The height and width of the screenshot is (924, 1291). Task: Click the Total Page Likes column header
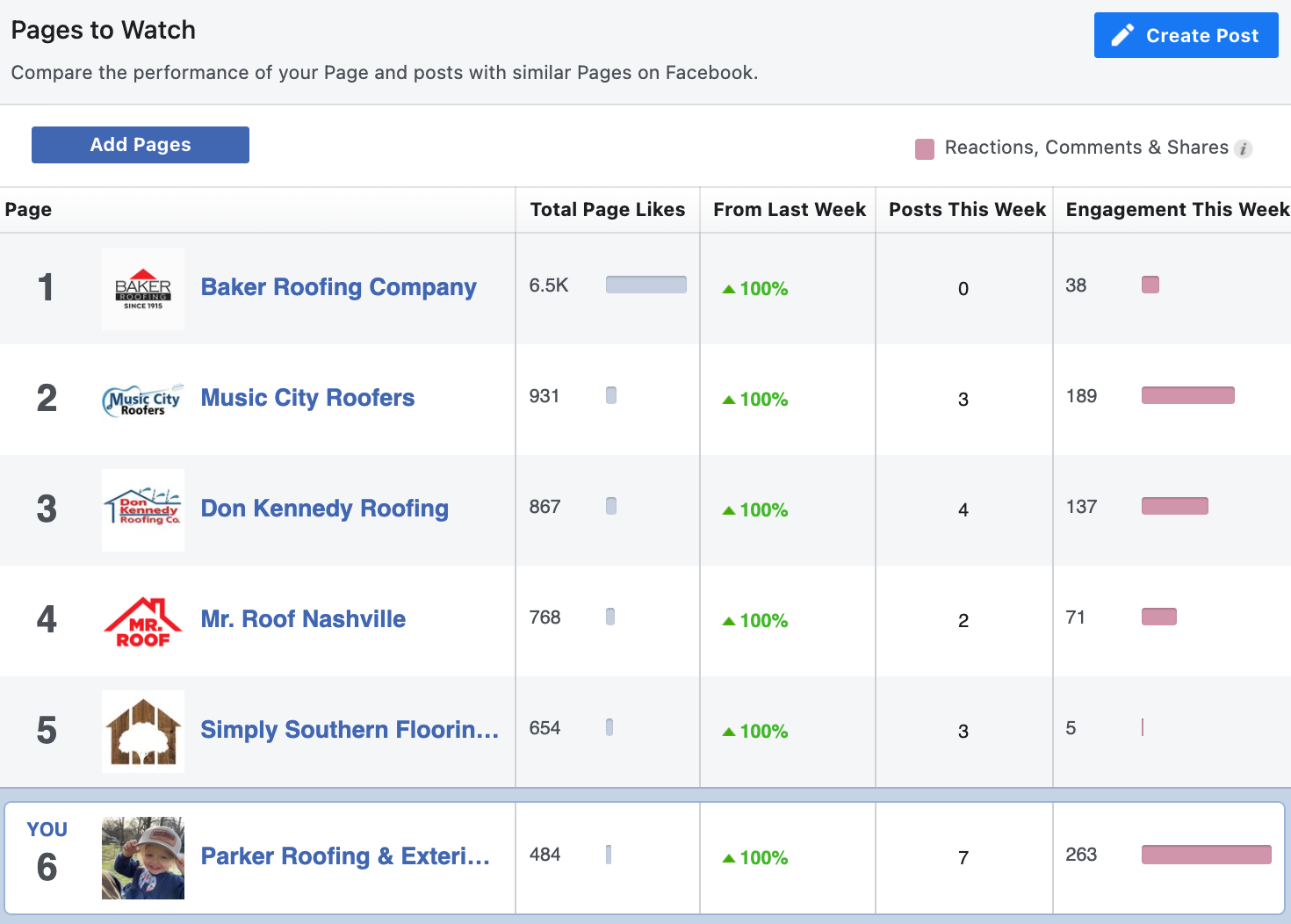608,210
